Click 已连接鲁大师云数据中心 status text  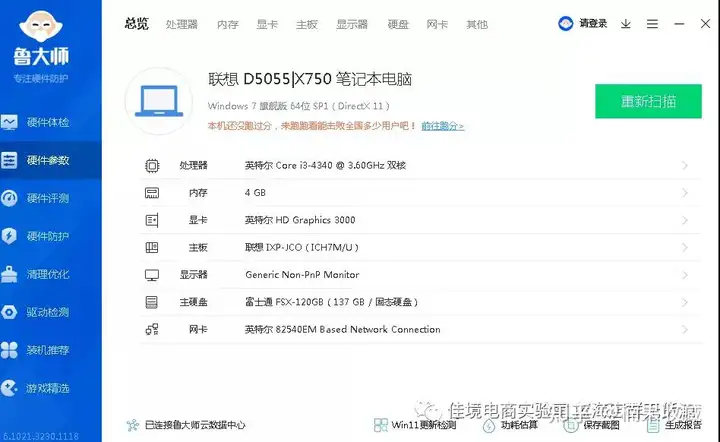195,425
